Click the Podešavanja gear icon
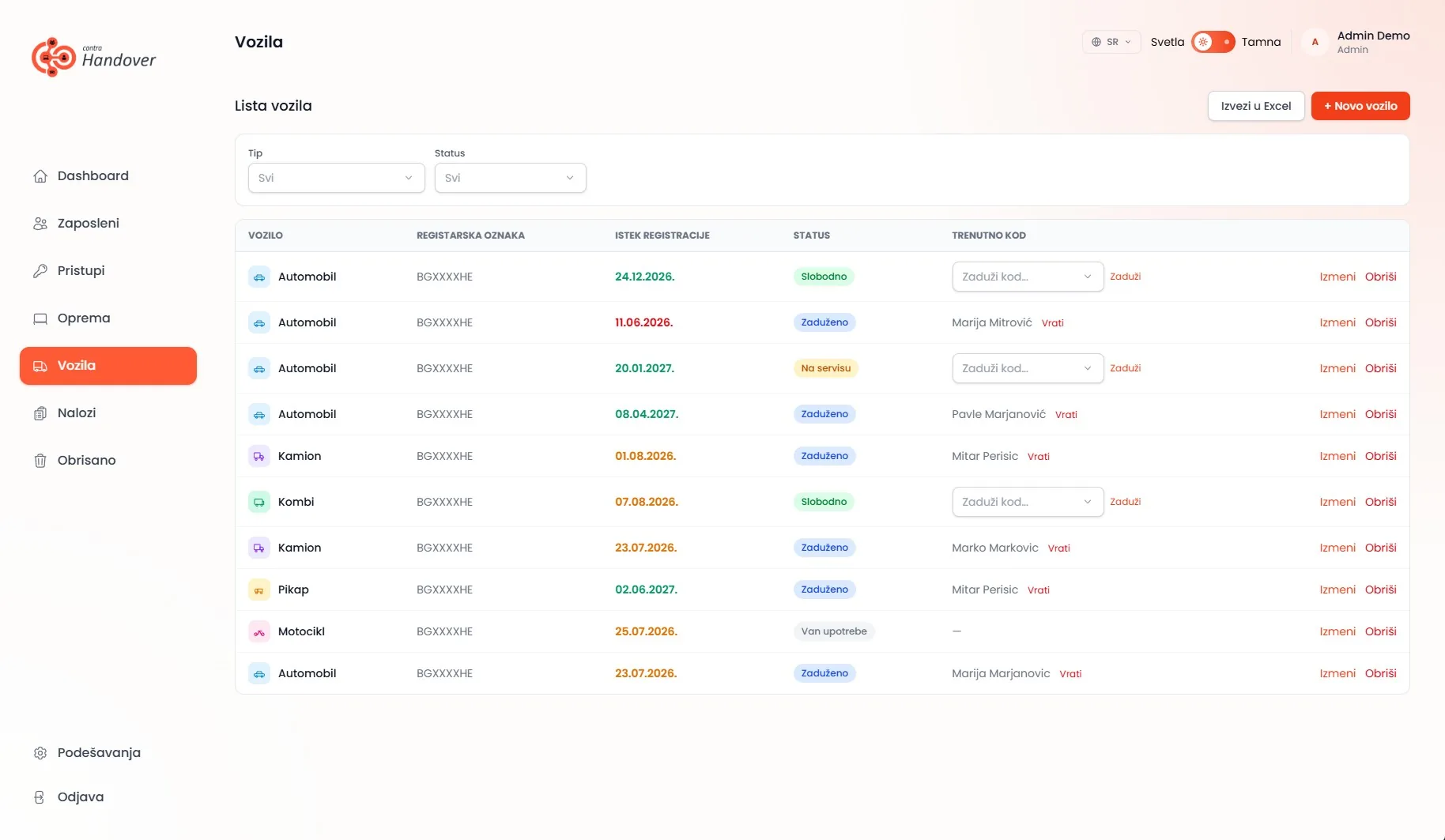 click(x=40, y=753)
